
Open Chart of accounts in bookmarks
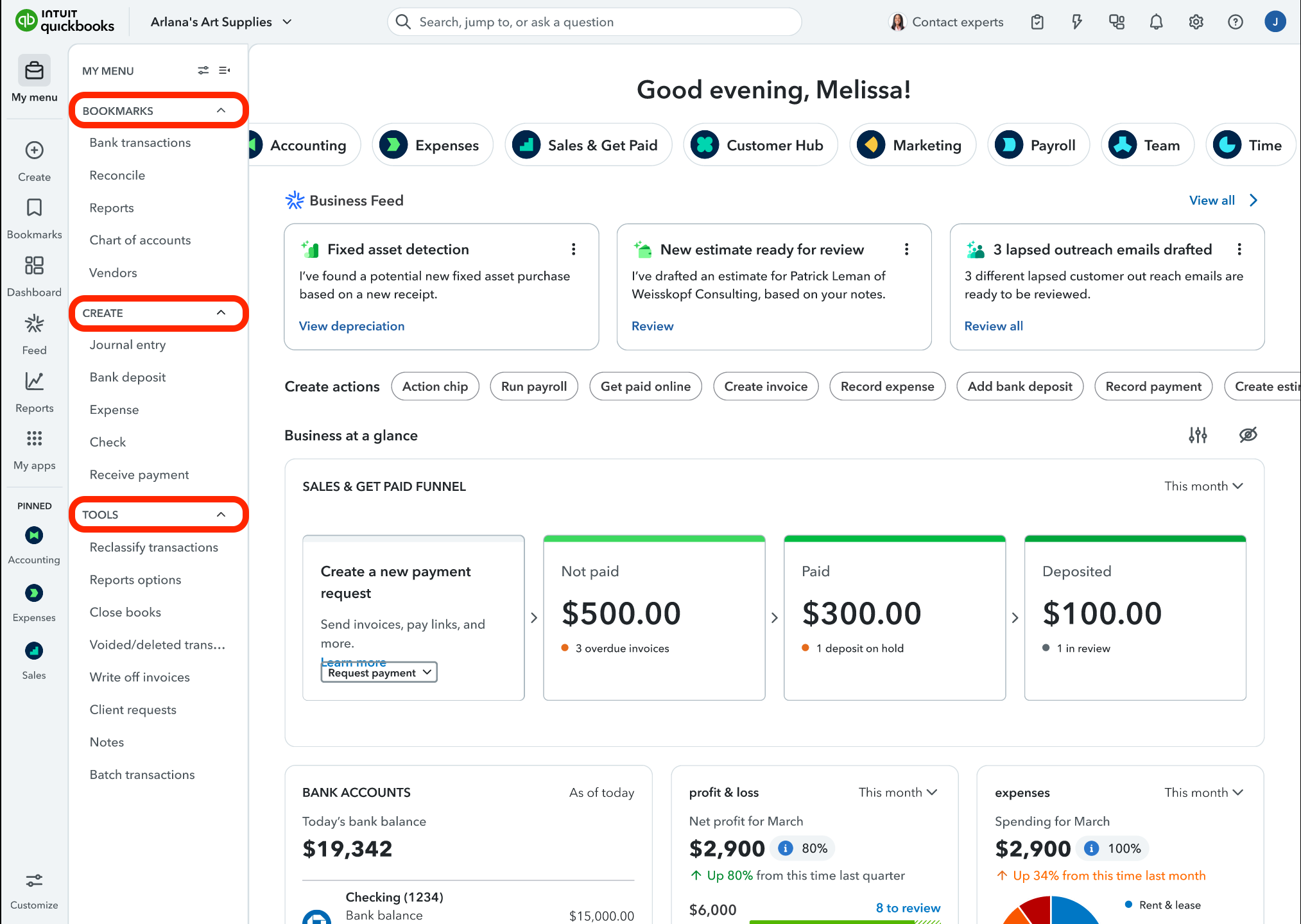coord(140,240)
